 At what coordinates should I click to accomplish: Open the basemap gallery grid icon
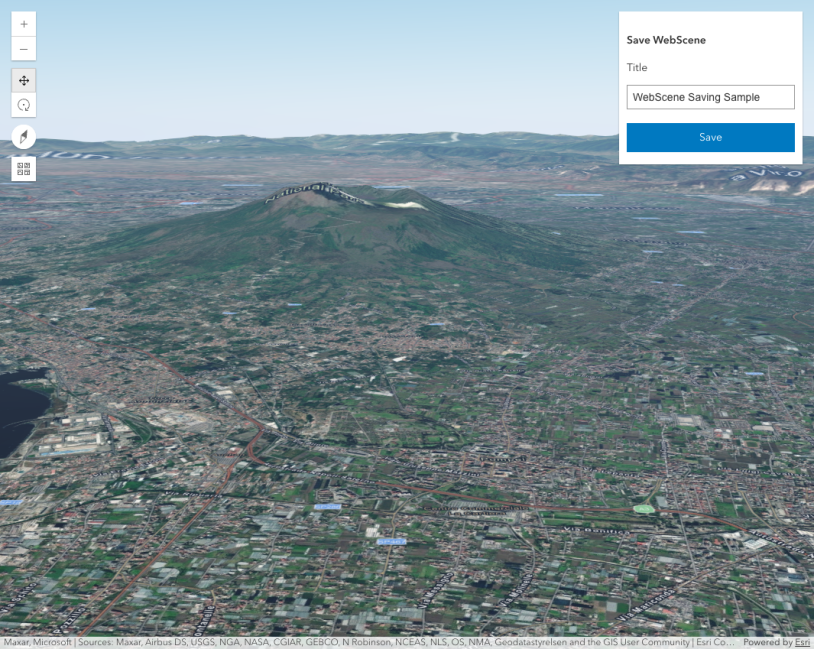tap(24, 168)
